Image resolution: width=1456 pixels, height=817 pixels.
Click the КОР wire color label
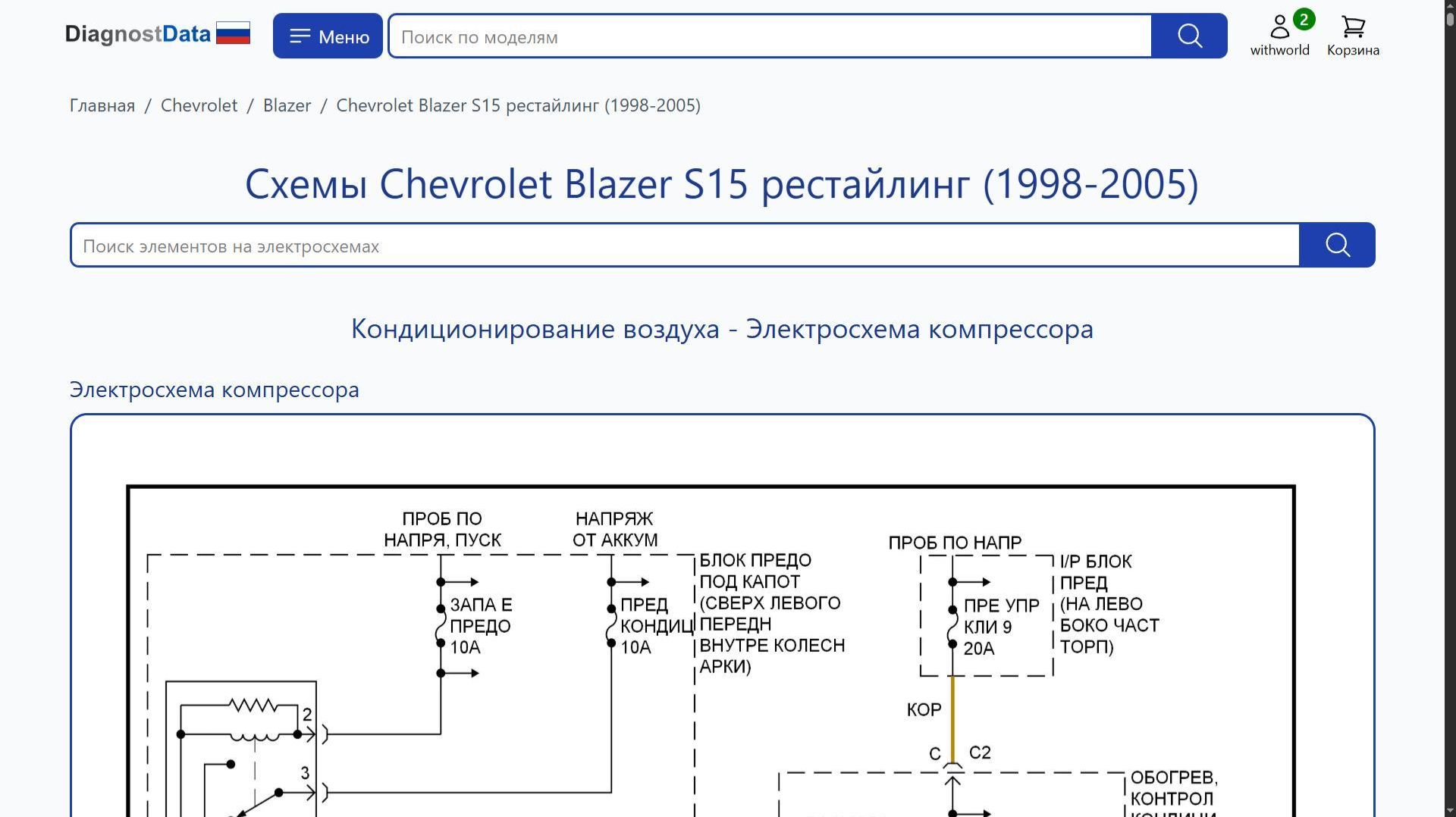[x=924, y=709]
